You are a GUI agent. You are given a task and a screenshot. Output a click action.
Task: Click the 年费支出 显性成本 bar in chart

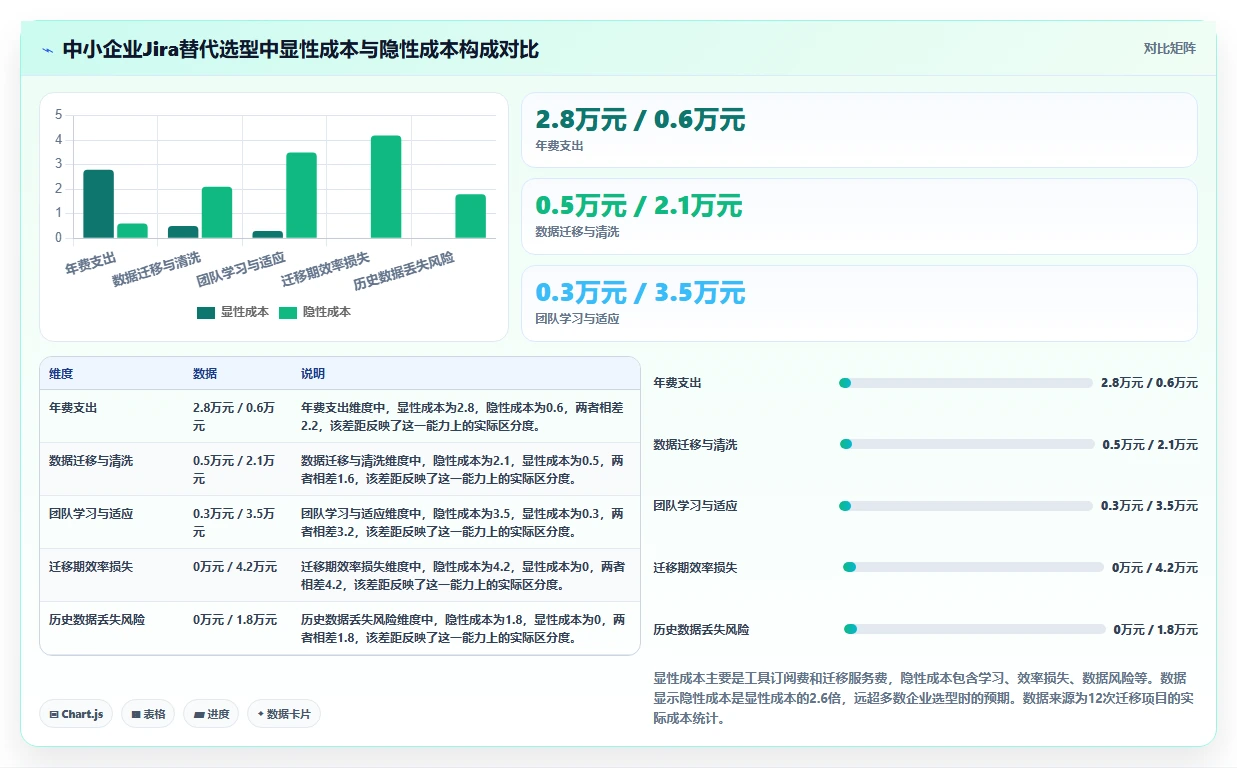98,204
